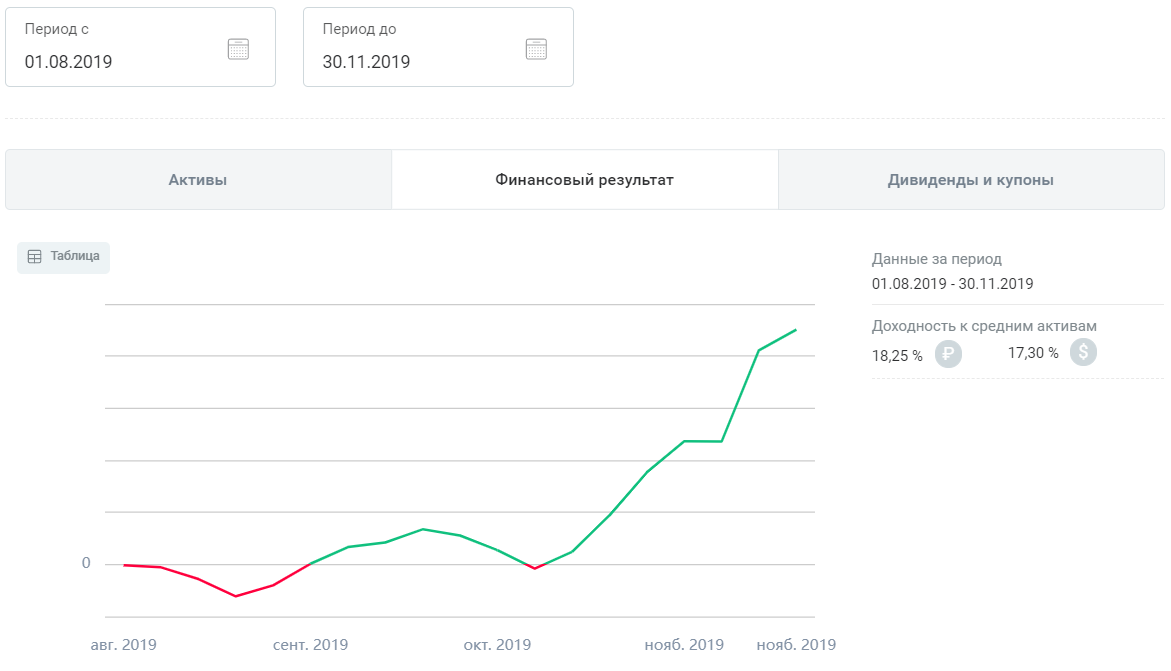
Task: Click the period text 01.08.2019 - 30.11.2019
Action: tap(952, 284)
